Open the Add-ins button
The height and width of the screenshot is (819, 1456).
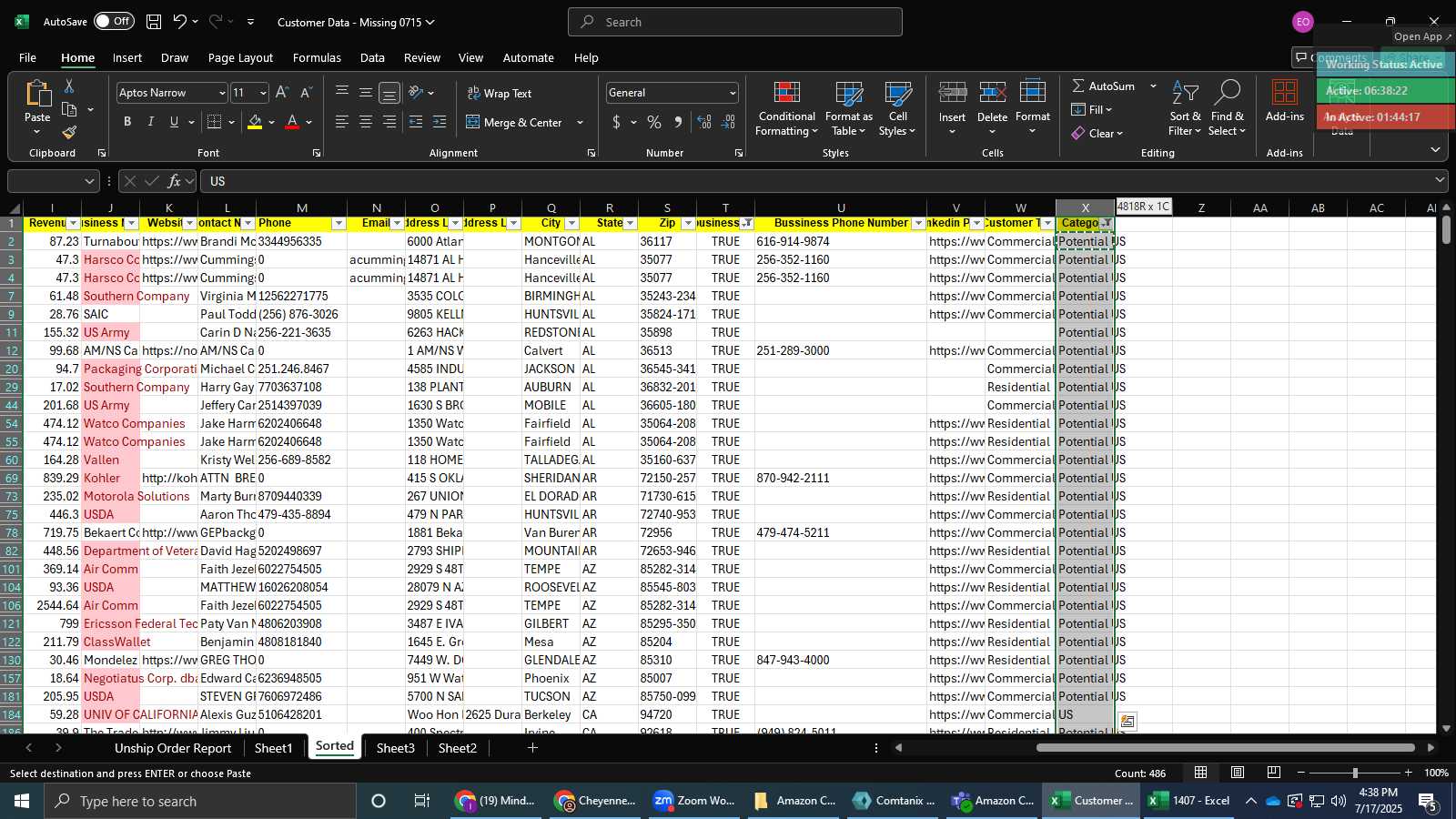click(x=1285, y=102)
